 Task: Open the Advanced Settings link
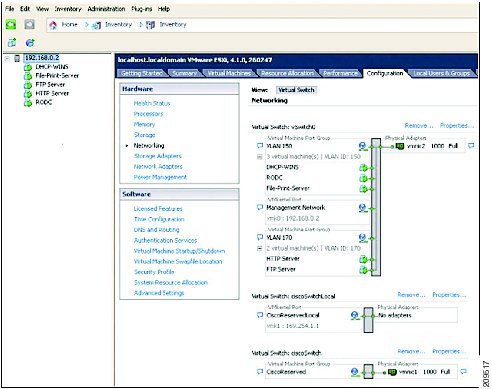[159, 293]
